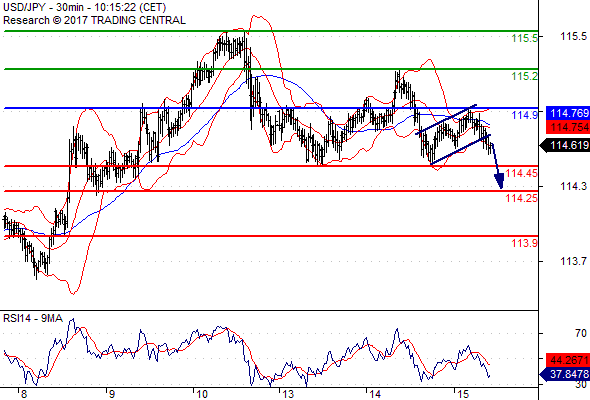This screenshot has height=400, width=590.
Task: Click the blue 37.8478 RSI value tag
Action: (x=565, y=374)
